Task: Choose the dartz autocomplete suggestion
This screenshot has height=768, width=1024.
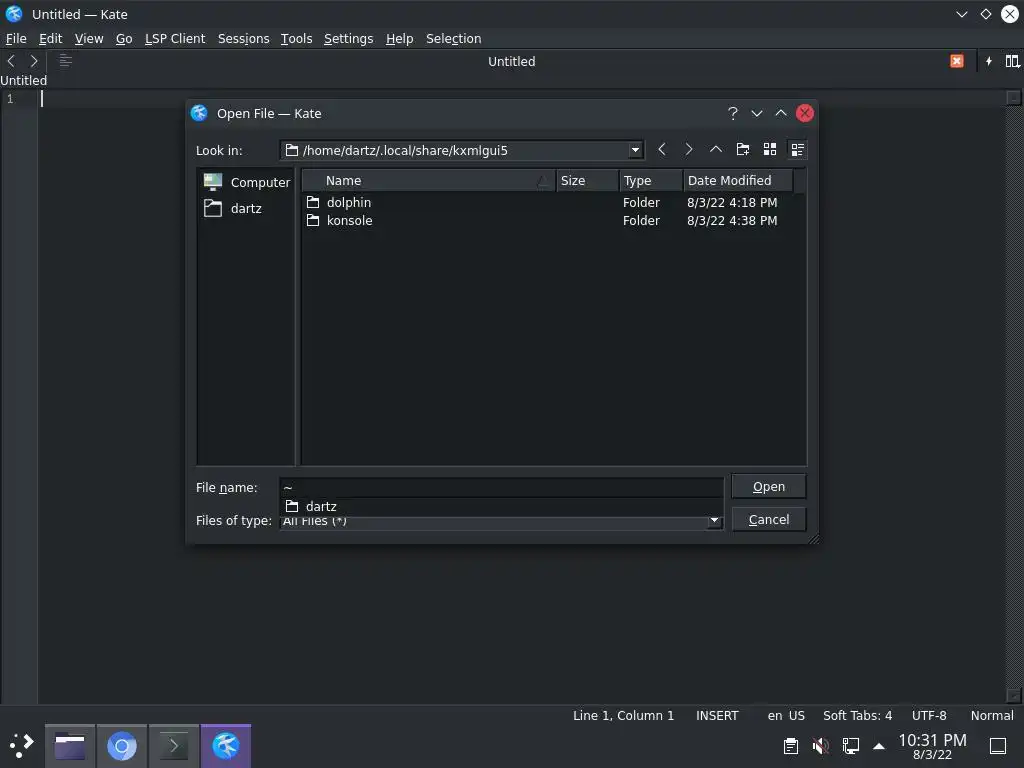Action: click(x=502, y=506)
